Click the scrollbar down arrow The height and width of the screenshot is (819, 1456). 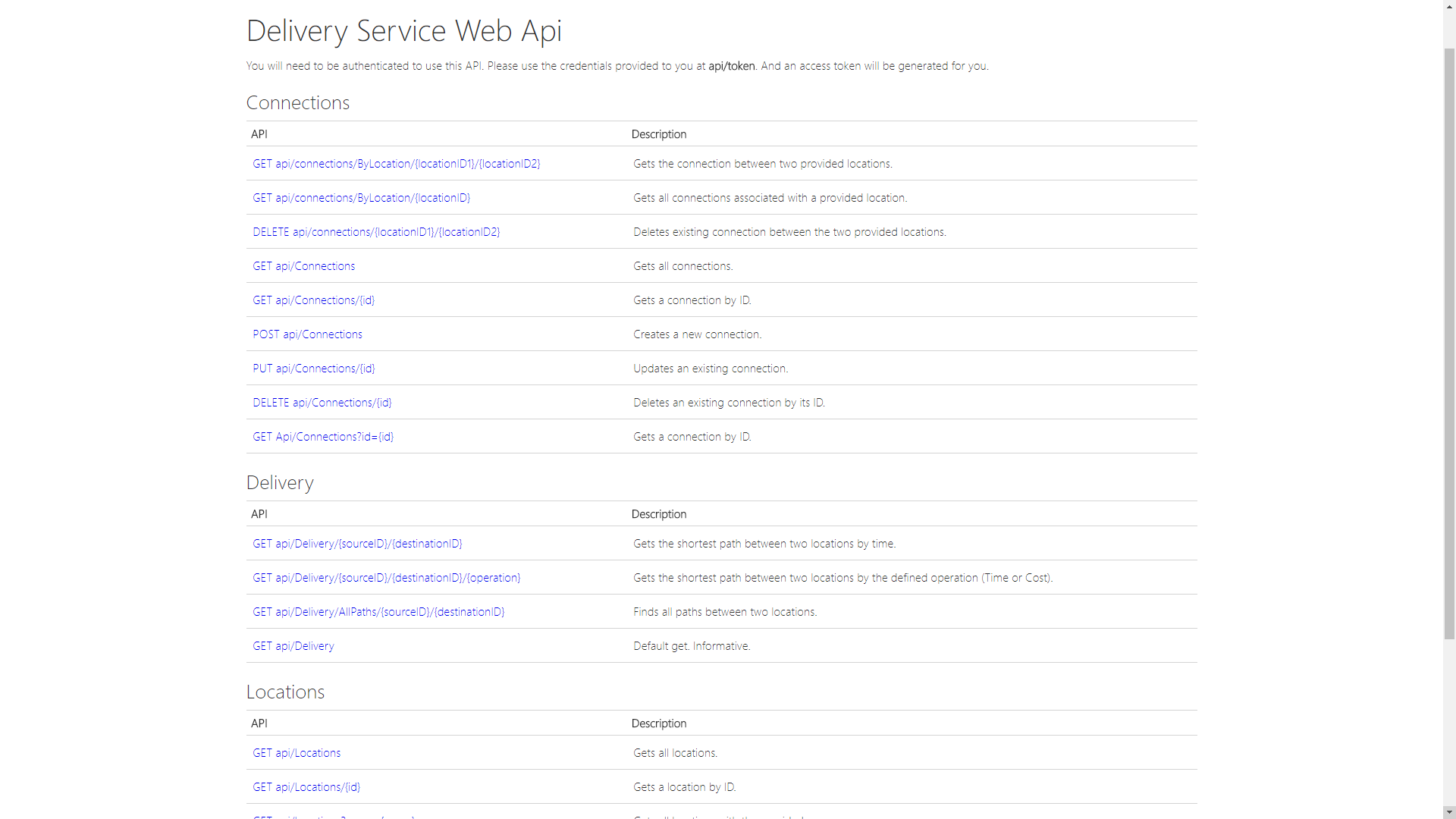click(x=1449, y=812)
